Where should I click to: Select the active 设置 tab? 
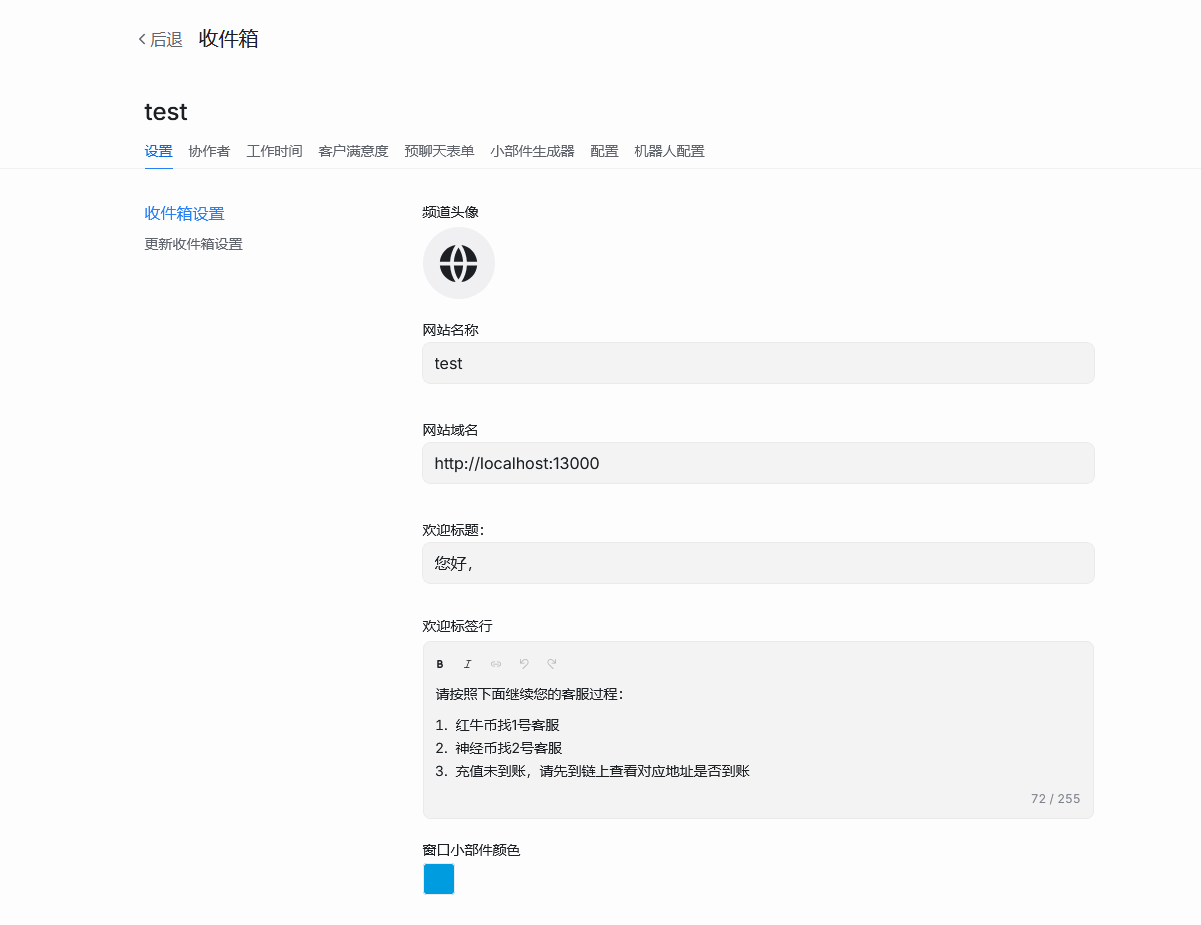coord(158,151)
